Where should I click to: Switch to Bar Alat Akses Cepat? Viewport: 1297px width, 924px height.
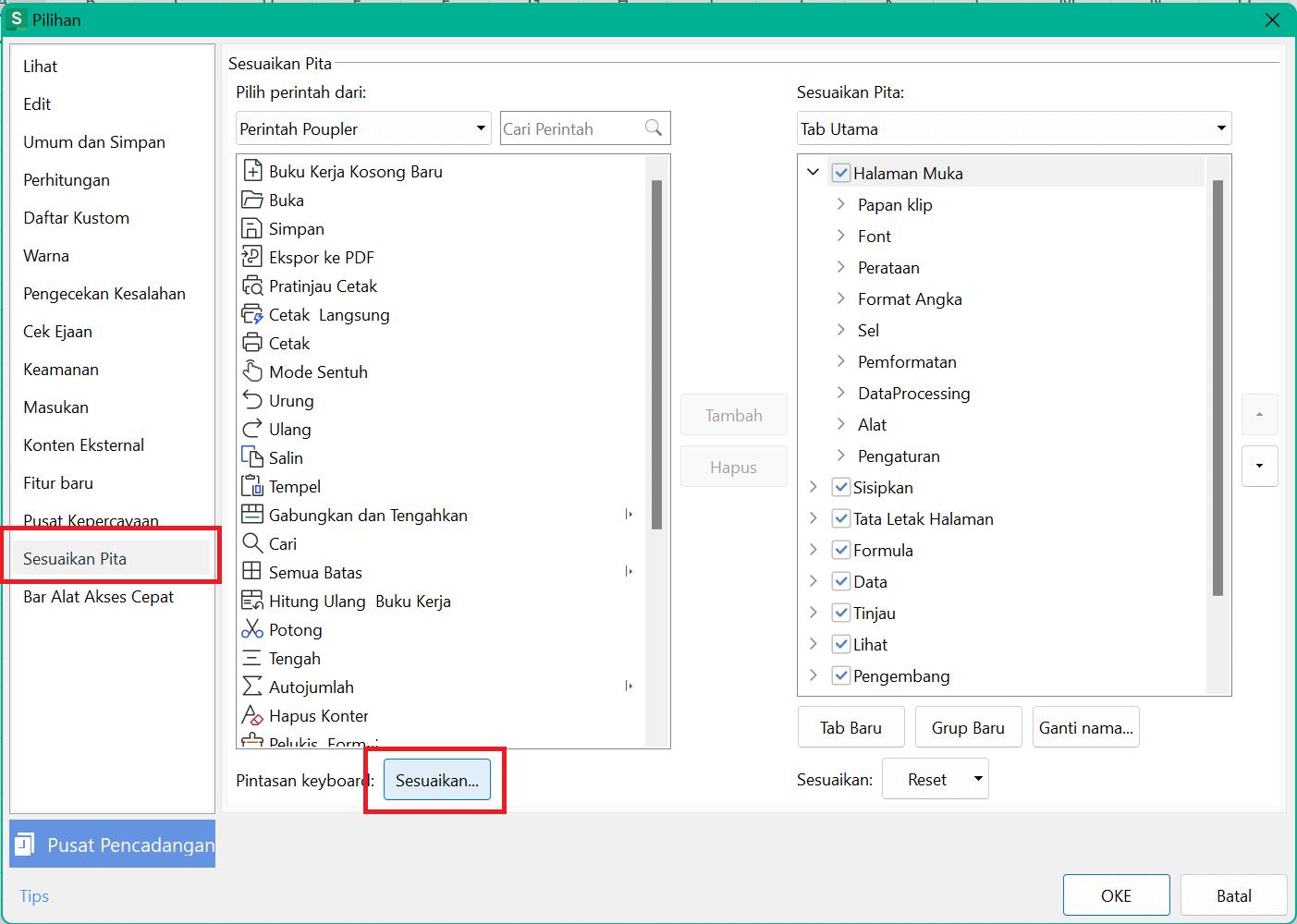click(x=98, y=597)
